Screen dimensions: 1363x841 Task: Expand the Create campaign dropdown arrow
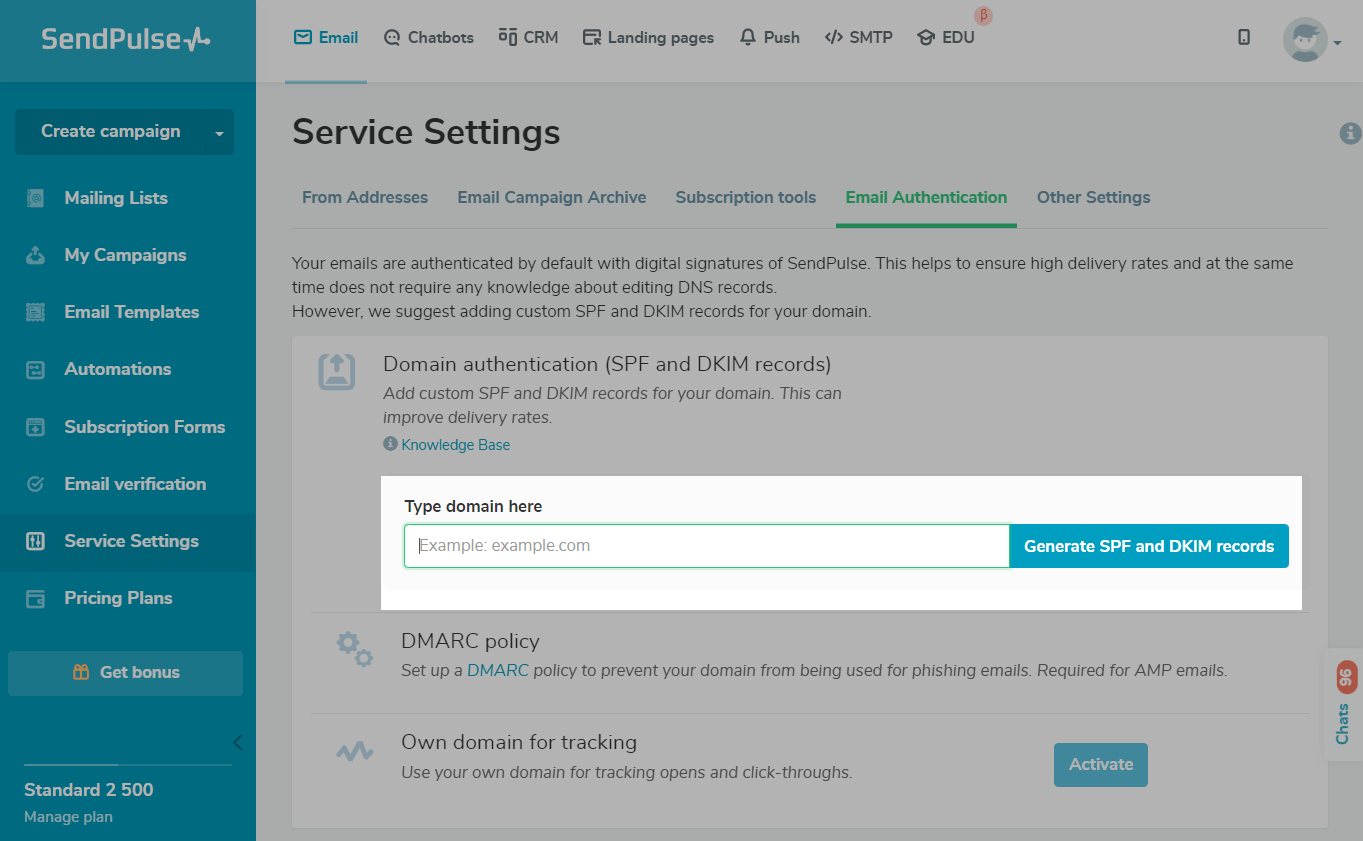coord(219,132)
